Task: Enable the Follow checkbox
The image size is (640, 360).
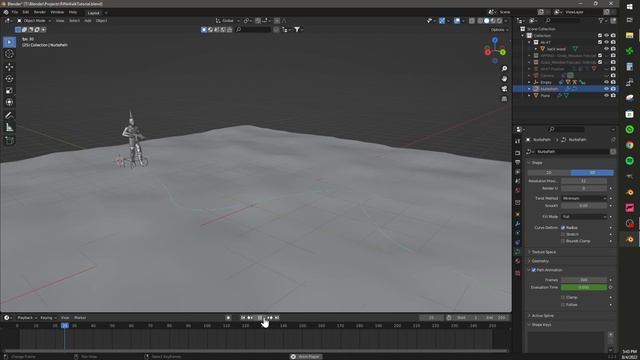Action: 563,304
